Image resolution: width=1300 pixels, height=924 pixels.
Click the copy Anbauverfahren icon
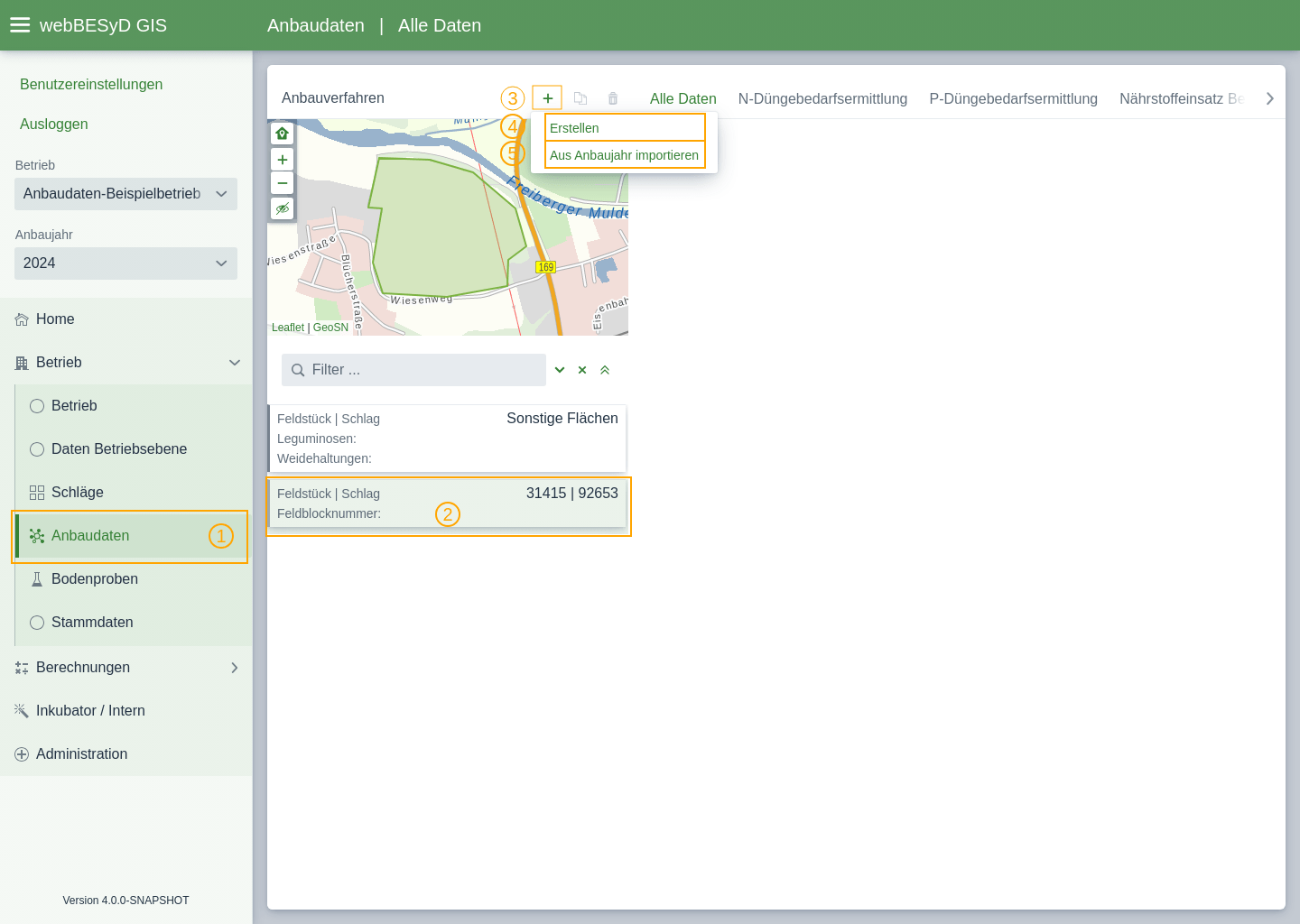pos(580,98)
